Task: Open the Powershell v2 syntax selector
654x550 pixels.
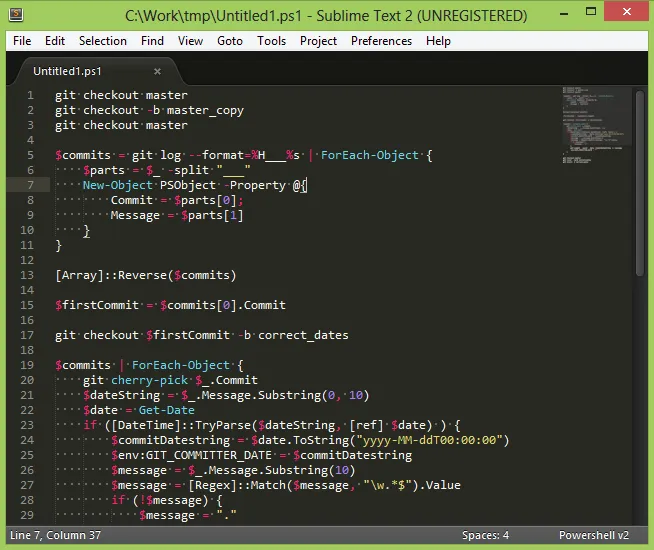Action: click(x=593, y=535)
